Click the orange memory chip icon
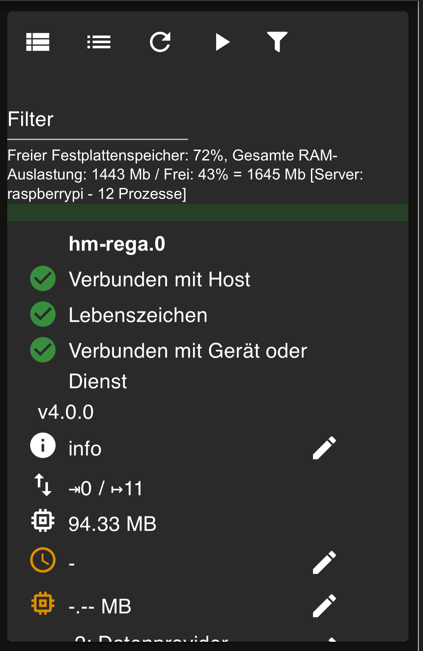423x651 pixels. [43, 603]
